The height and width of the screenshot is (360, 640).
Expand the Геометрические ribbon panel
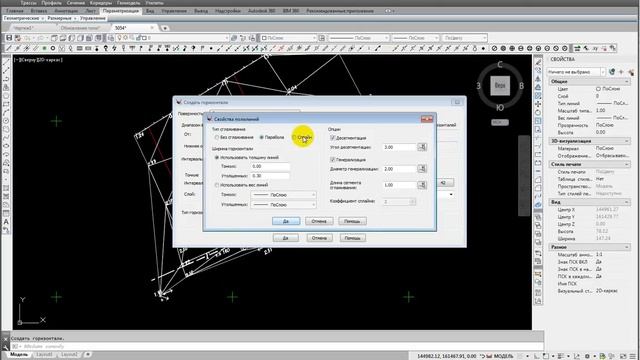[x=23, y=18]
